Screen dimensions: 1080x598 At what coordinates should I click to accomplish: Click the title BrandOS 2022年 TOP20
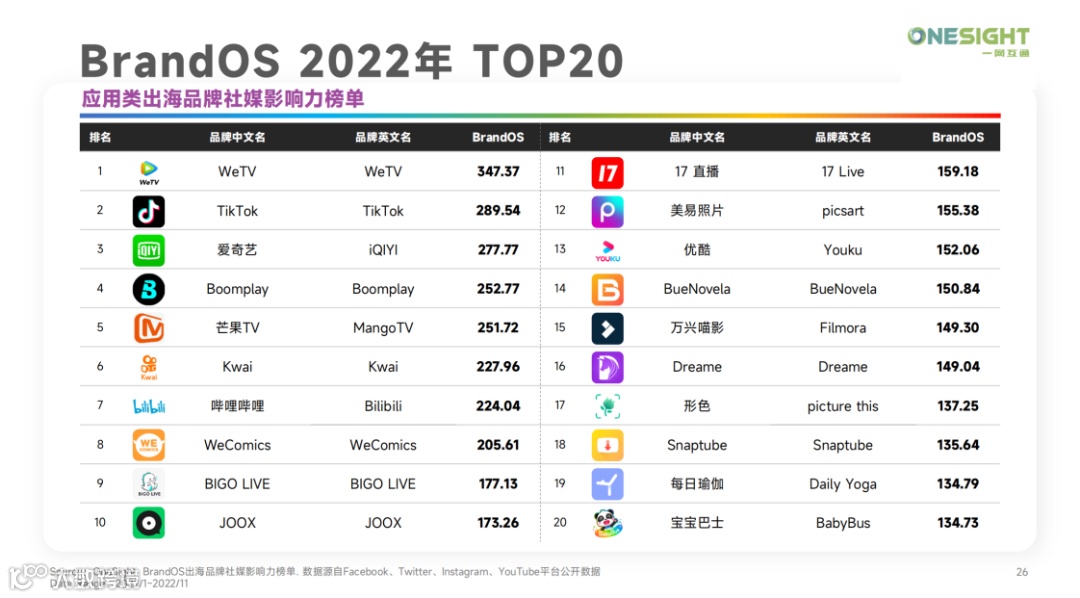pos(352,61)
